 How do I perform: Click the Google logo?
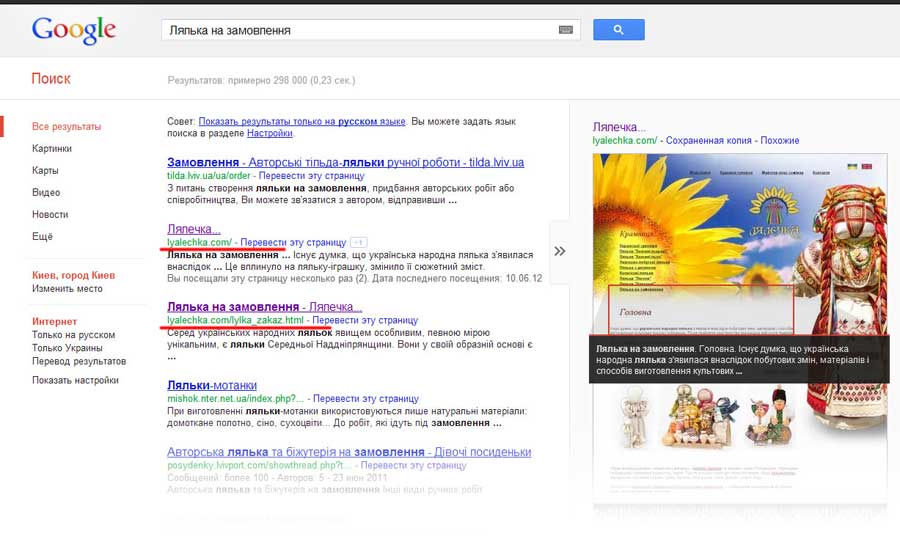(74, 30)
